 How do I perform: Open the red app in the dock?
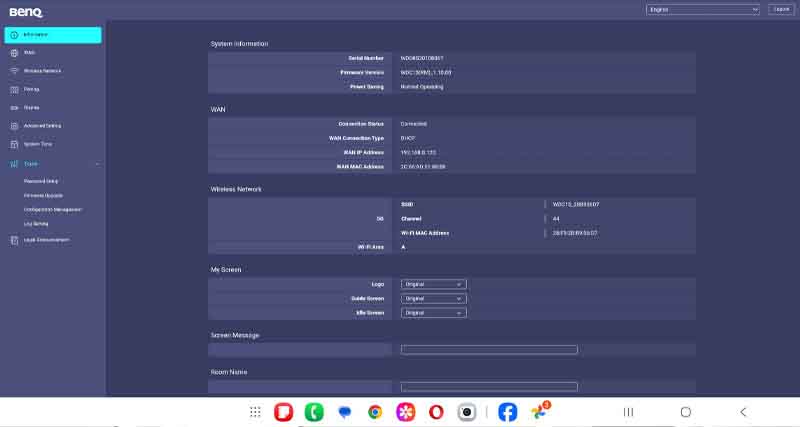283,412
